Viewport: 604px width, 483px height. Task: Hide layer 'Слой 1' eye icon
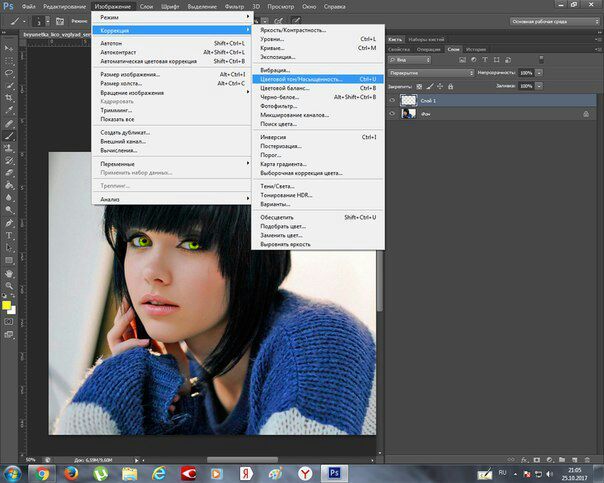[392, 101]
